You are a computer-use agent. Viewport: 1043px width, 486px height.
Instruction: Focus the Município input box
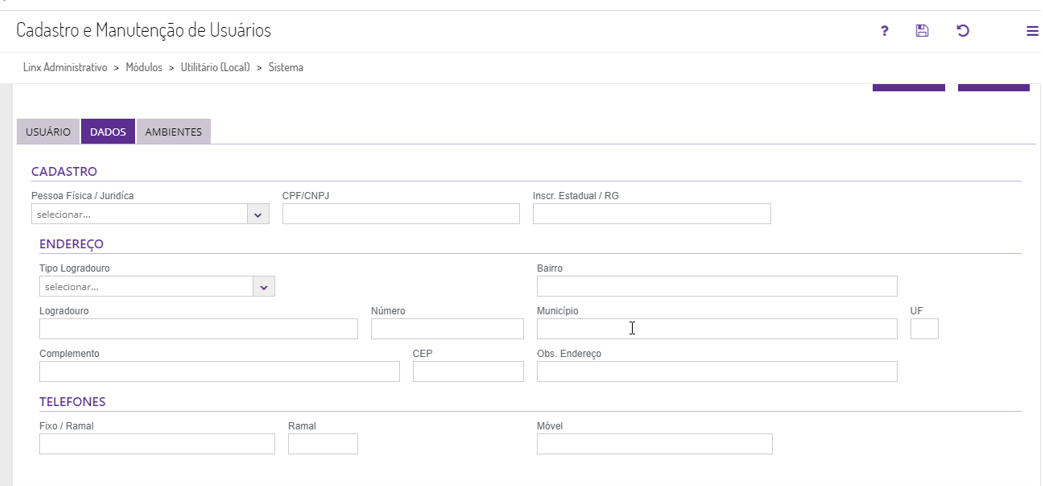point(717,329)
